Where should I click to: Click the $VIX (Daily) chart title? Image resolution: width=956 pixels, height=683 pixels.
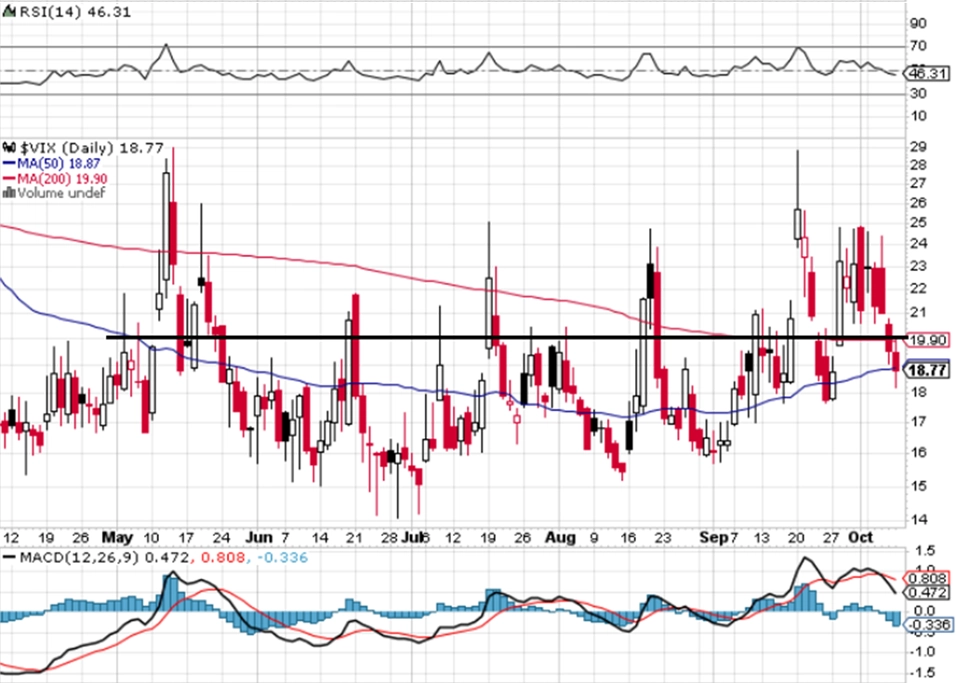[66, 148]
